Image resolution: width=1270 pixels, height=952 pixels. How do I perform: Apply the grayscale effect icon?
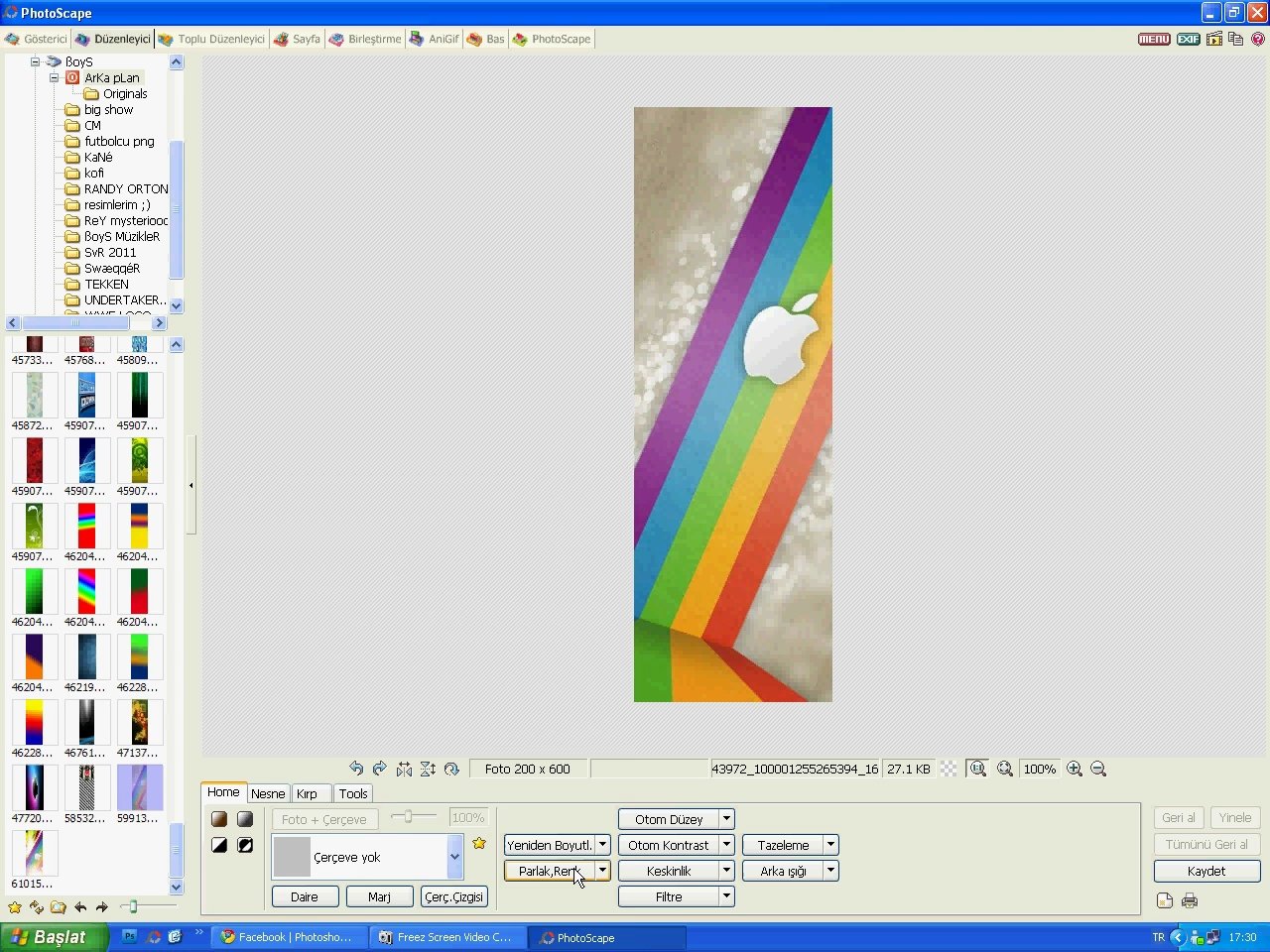[x=245, y=819]
